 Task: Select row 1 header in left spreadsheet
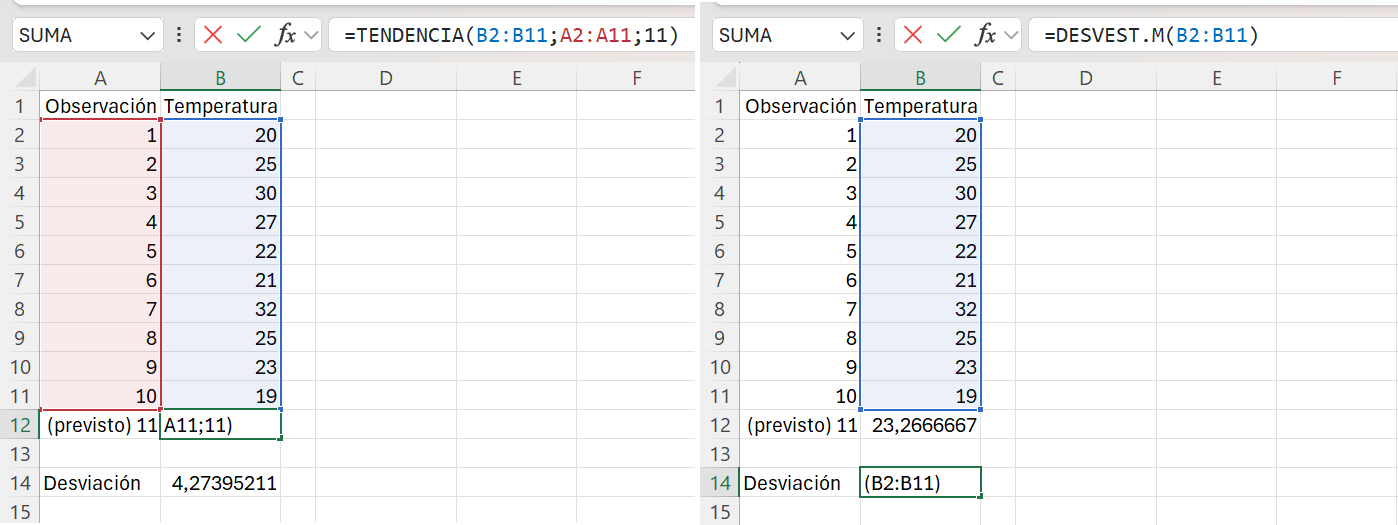pyautogui.click(x=20, y=106)
